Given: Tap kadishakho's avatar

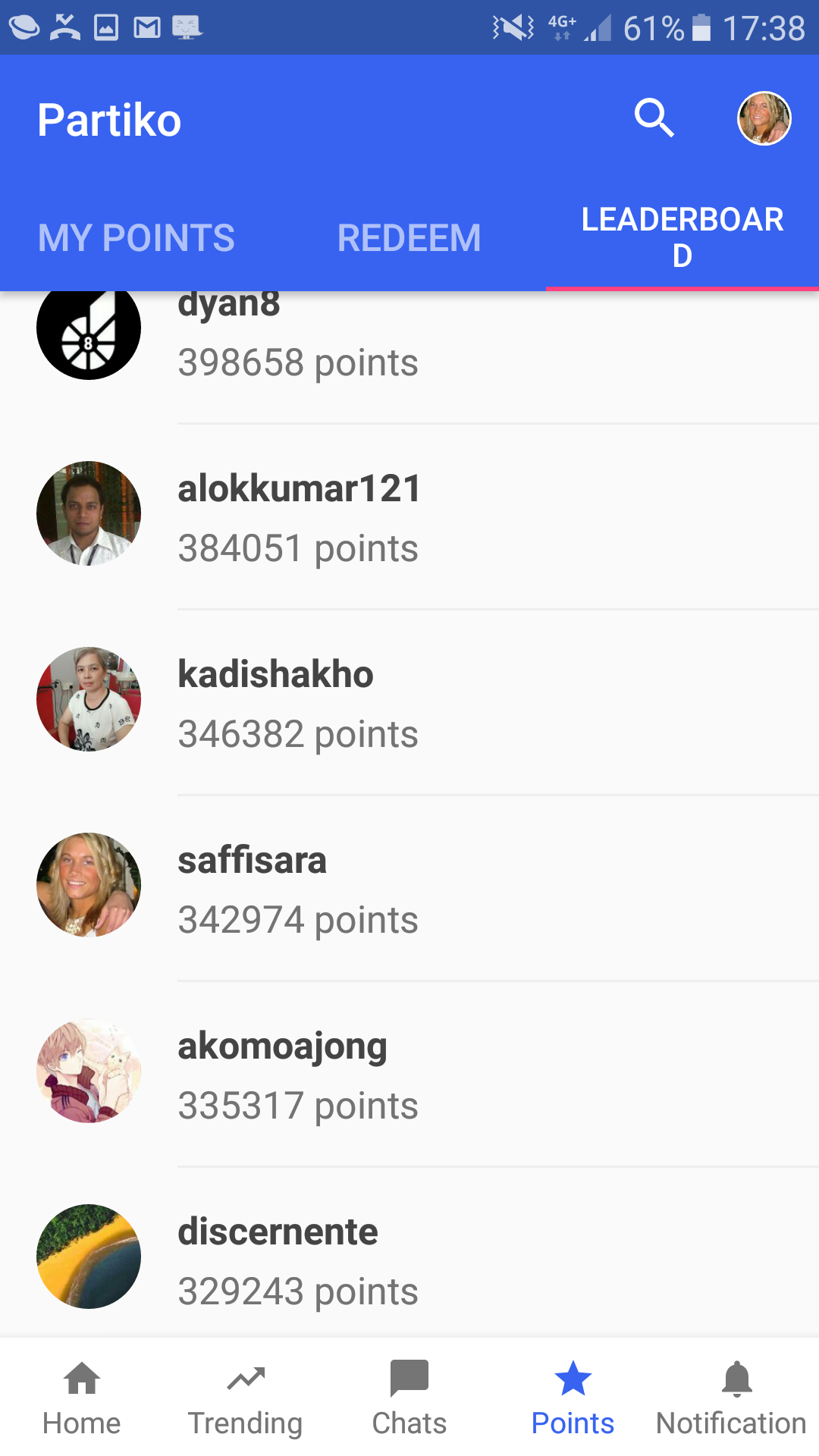Looking at the screenshot, I should [89, 699].
